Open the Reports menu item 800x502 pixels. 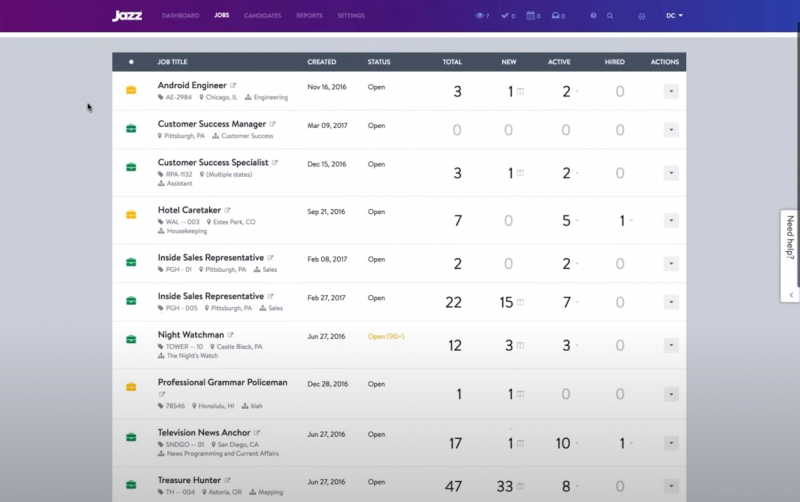[309, 16]
